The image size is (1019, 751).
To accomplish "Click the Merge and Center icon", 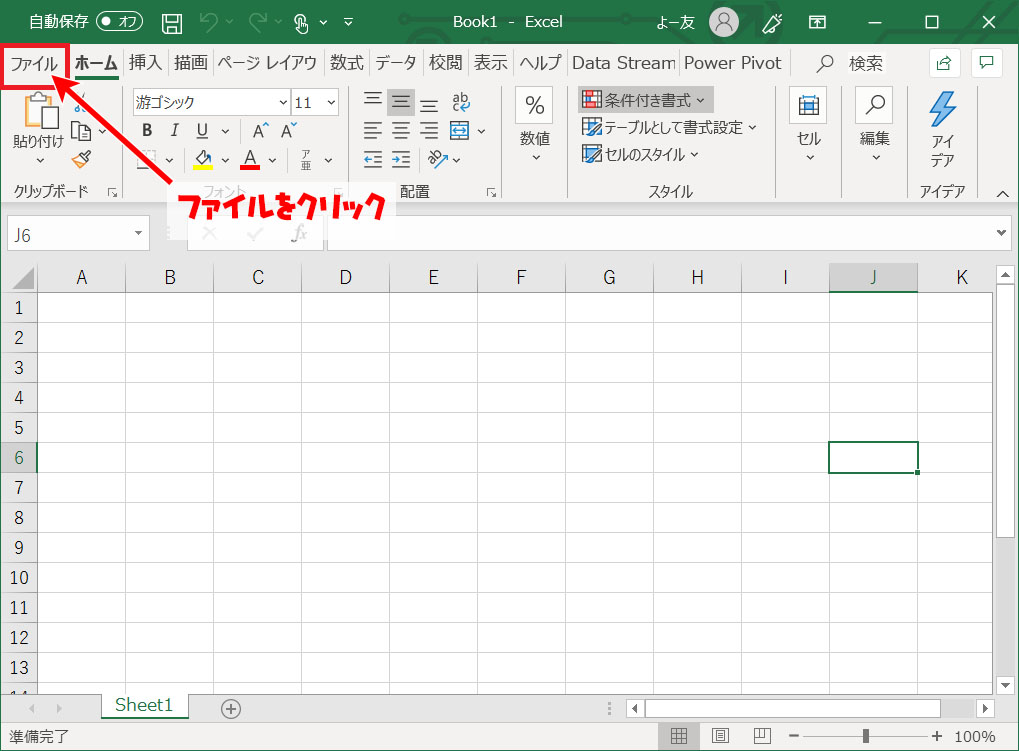I will pyautogui.click(x=459, y=131).
